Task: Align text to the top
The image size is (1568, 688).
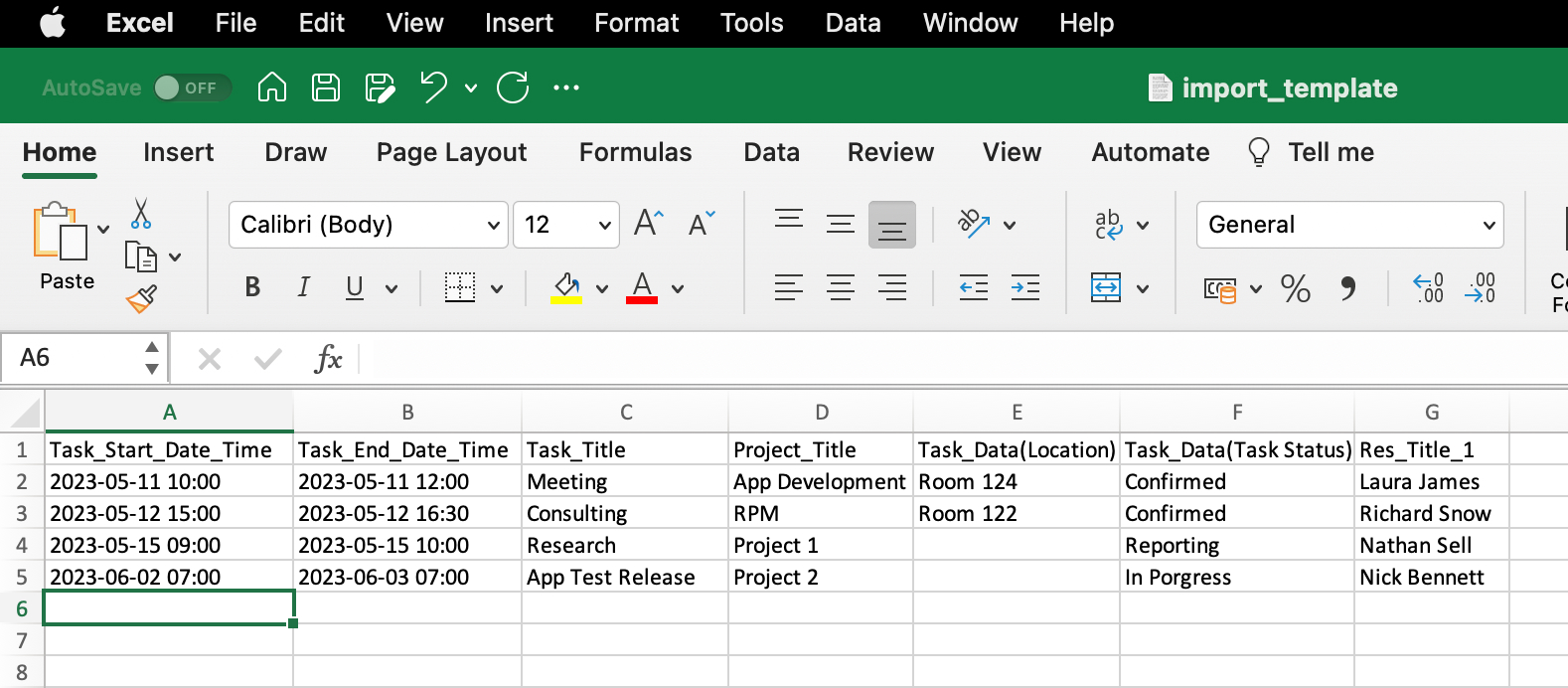Action: tap(789, 219)
